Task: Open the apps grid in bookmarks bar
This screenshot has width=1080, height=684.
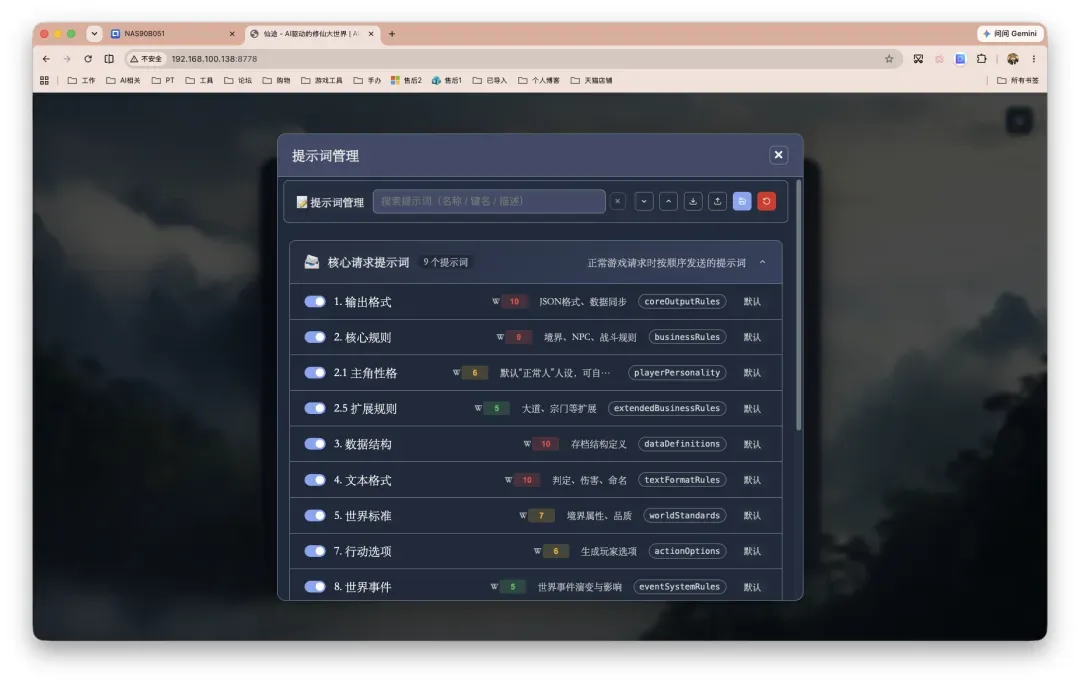Action: tap(44, 81)
